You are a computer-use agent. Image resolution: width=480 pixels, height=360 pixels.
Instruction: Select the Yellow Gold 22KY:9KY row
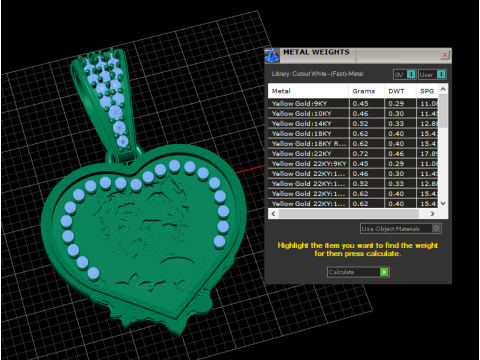click(x=353, y=163)
